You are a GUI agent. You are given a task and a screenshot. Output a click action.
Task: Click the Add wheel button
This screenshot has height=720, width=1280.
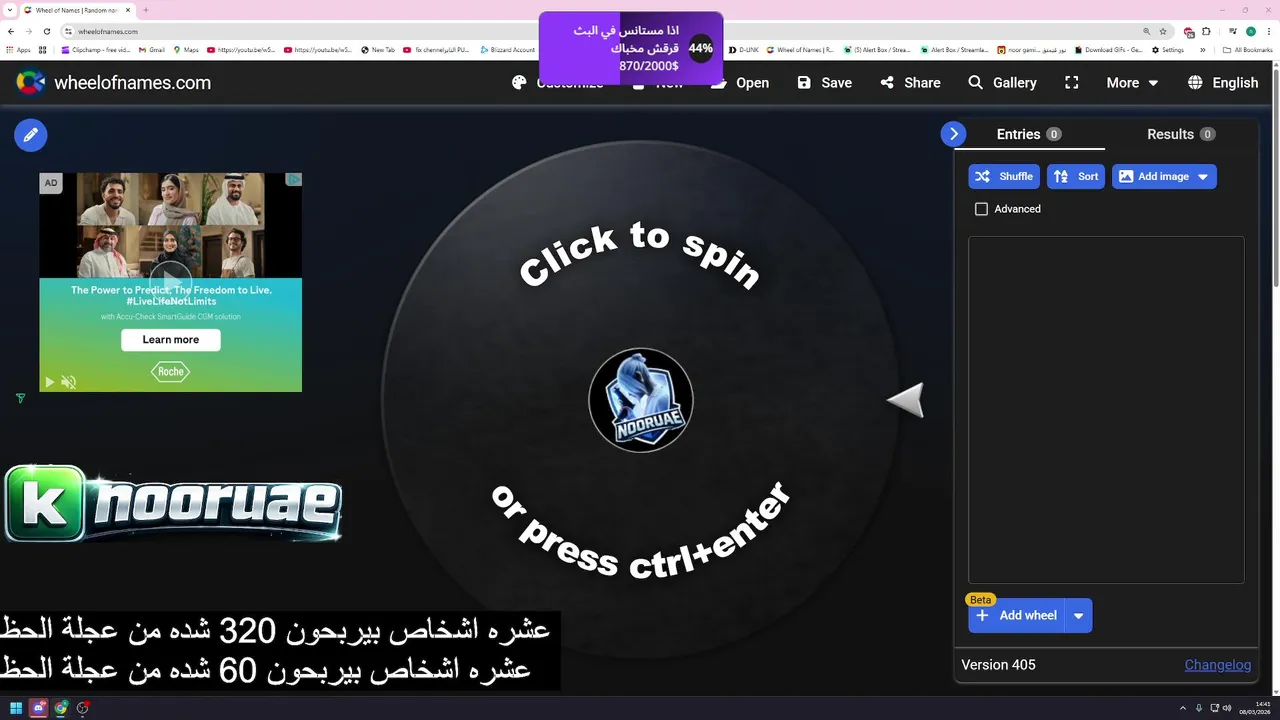[1016, 616]
